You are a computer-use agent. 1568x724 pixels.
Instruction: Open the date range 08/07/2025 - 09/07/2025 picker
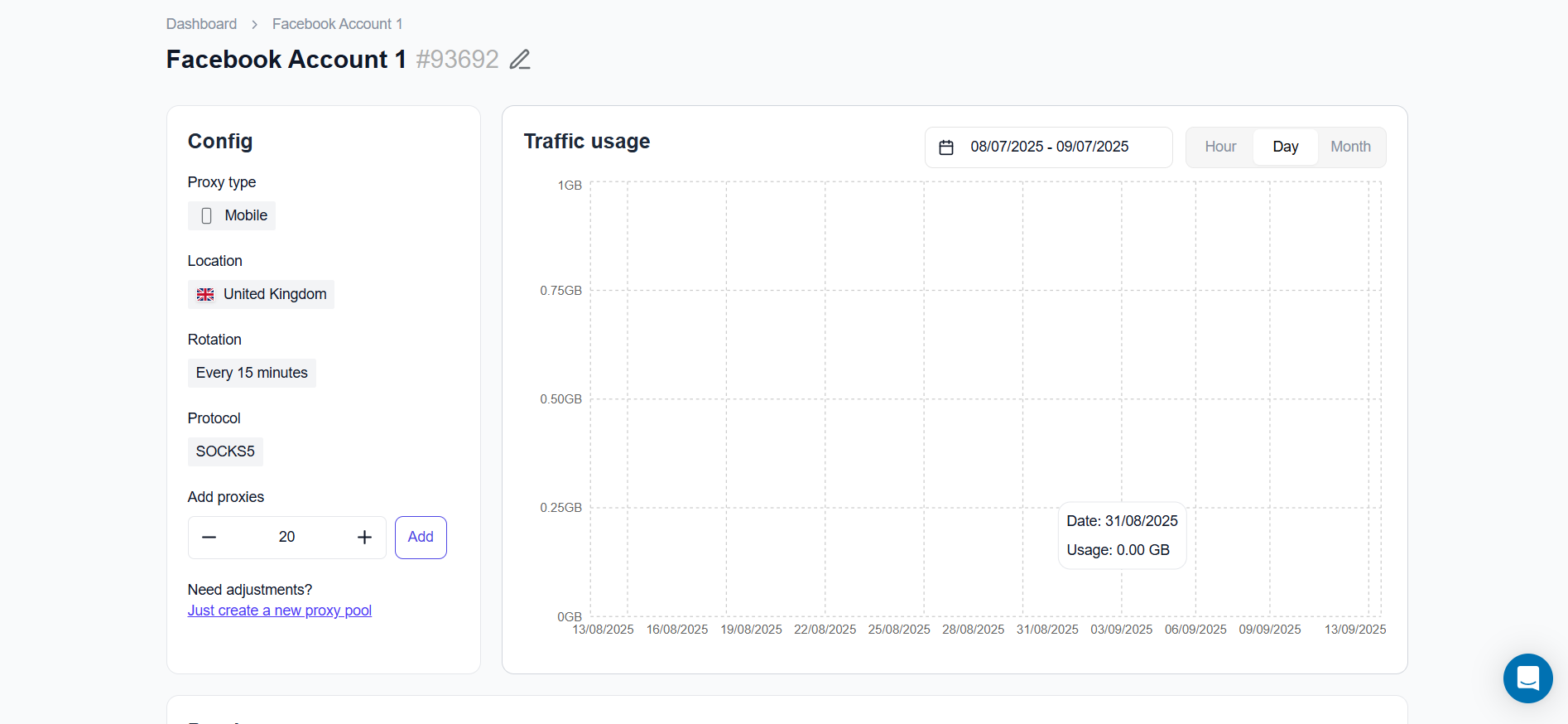[x=1048, y=147]
